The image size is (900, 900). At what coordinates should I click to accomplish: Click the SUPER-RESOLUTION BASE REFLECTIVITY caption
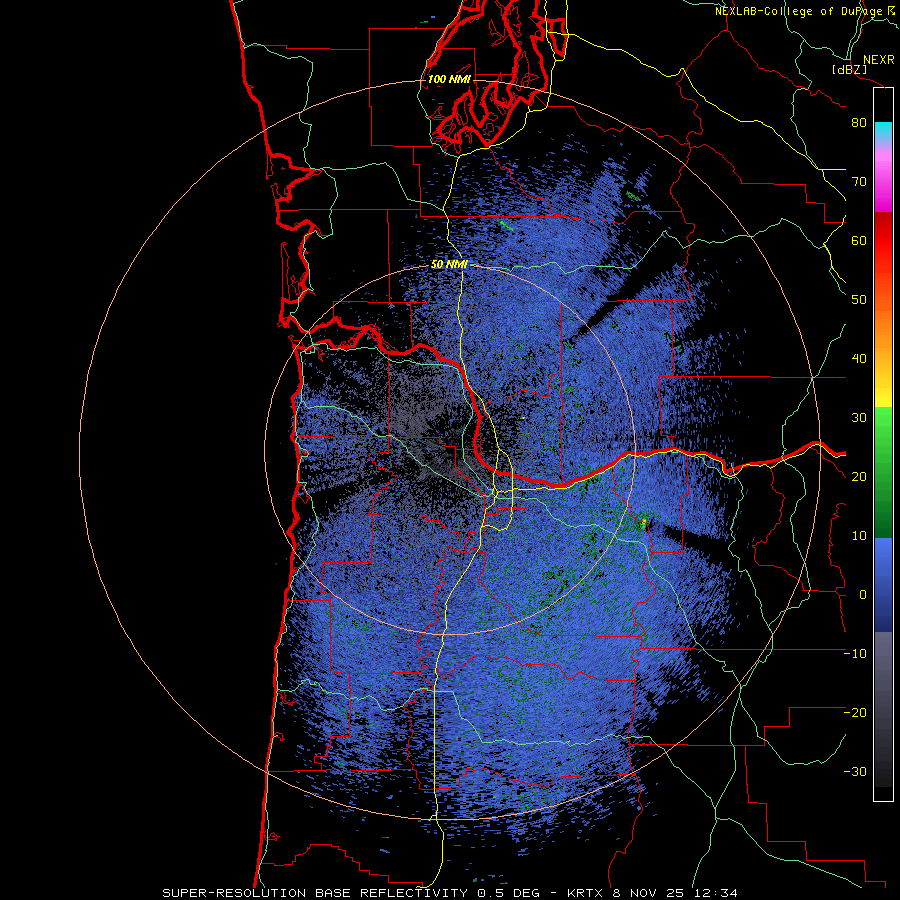(315, 893)
